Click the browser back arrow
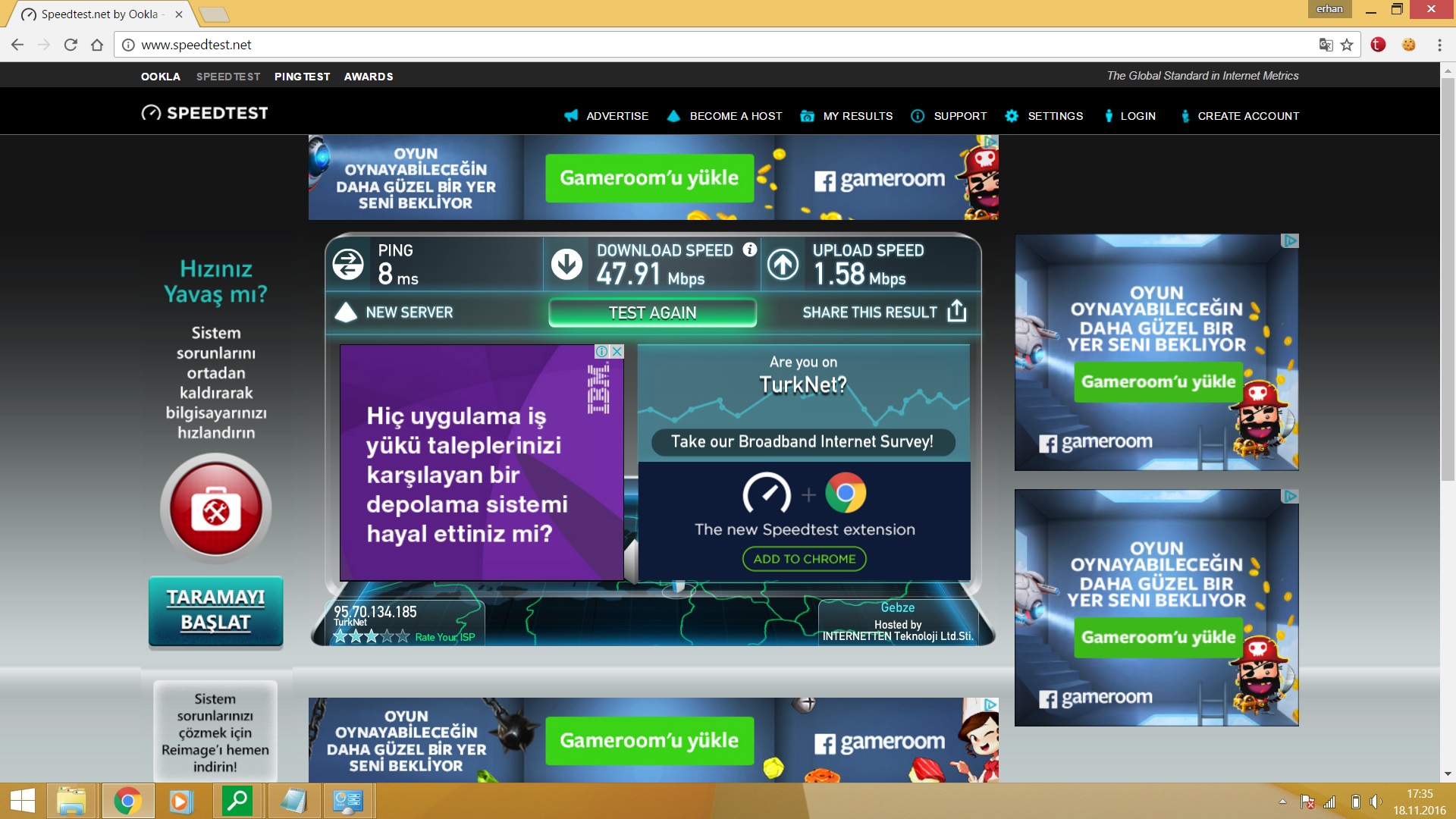The width and height of the screenshot is (1456, 819). tap(17, 45)
